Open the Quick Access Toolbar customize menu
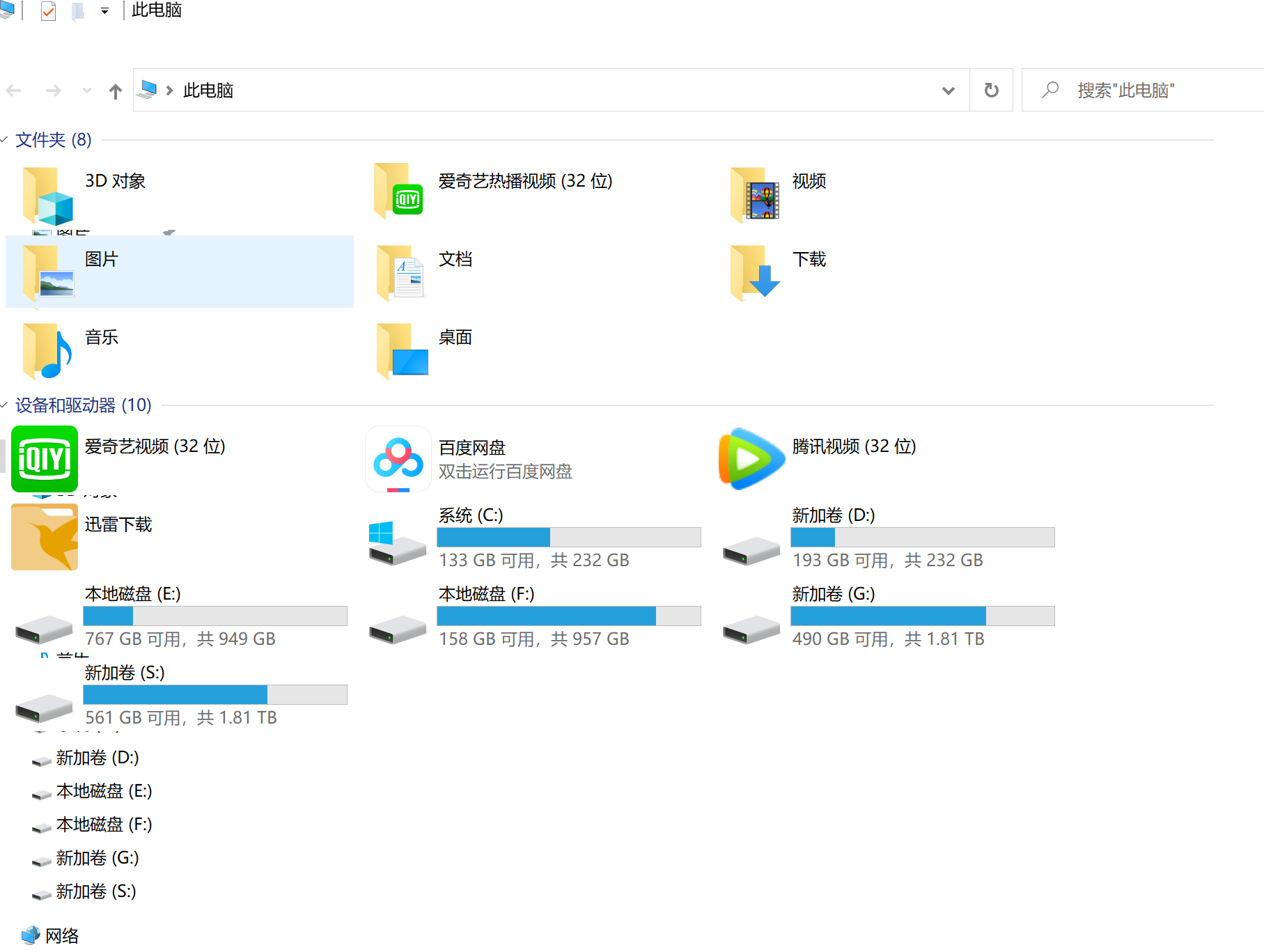This screenshot has height=952, width=1264. (x=104, y=10)
